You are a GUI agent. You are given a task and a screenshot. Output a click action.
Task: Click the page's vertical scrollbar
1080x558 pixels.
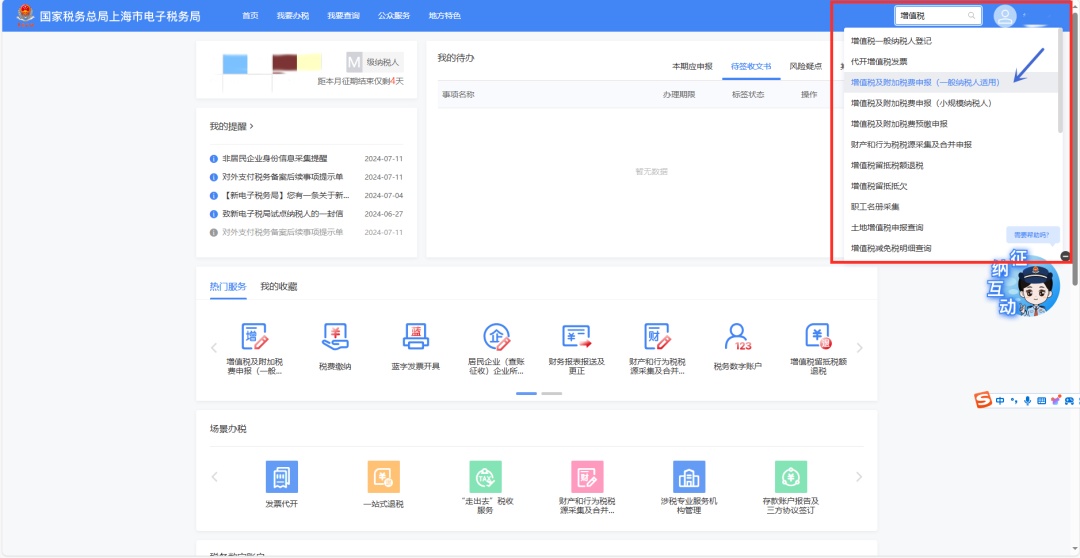(1076, 148)
